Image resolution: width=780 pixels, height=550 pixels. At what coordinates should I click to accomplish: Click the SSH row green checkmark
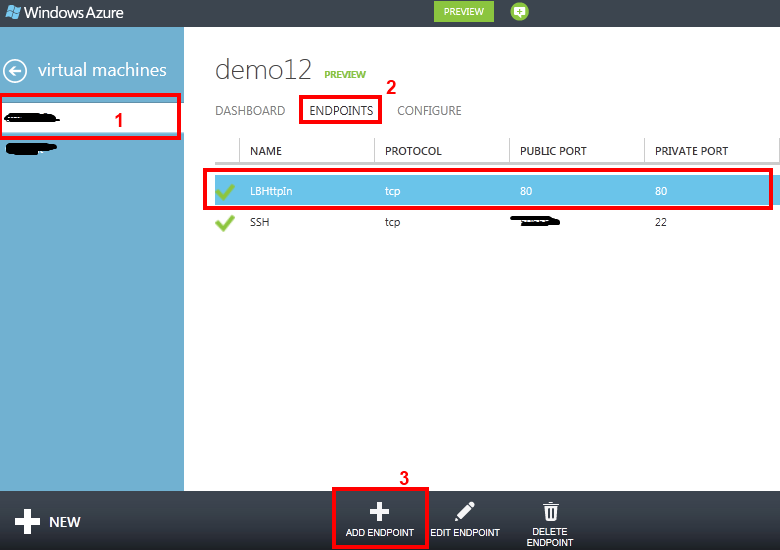click(225, 222)
